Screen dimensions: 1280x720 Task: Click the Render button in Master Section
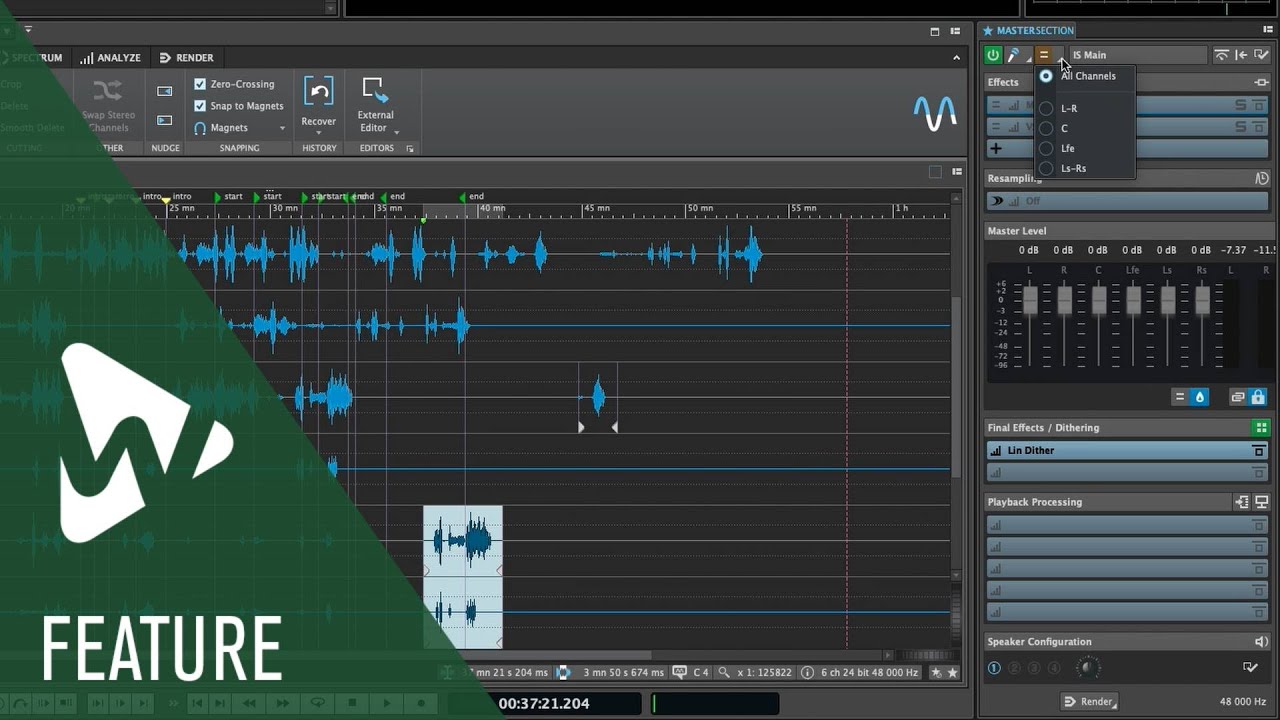click(x=1089, y=702)
